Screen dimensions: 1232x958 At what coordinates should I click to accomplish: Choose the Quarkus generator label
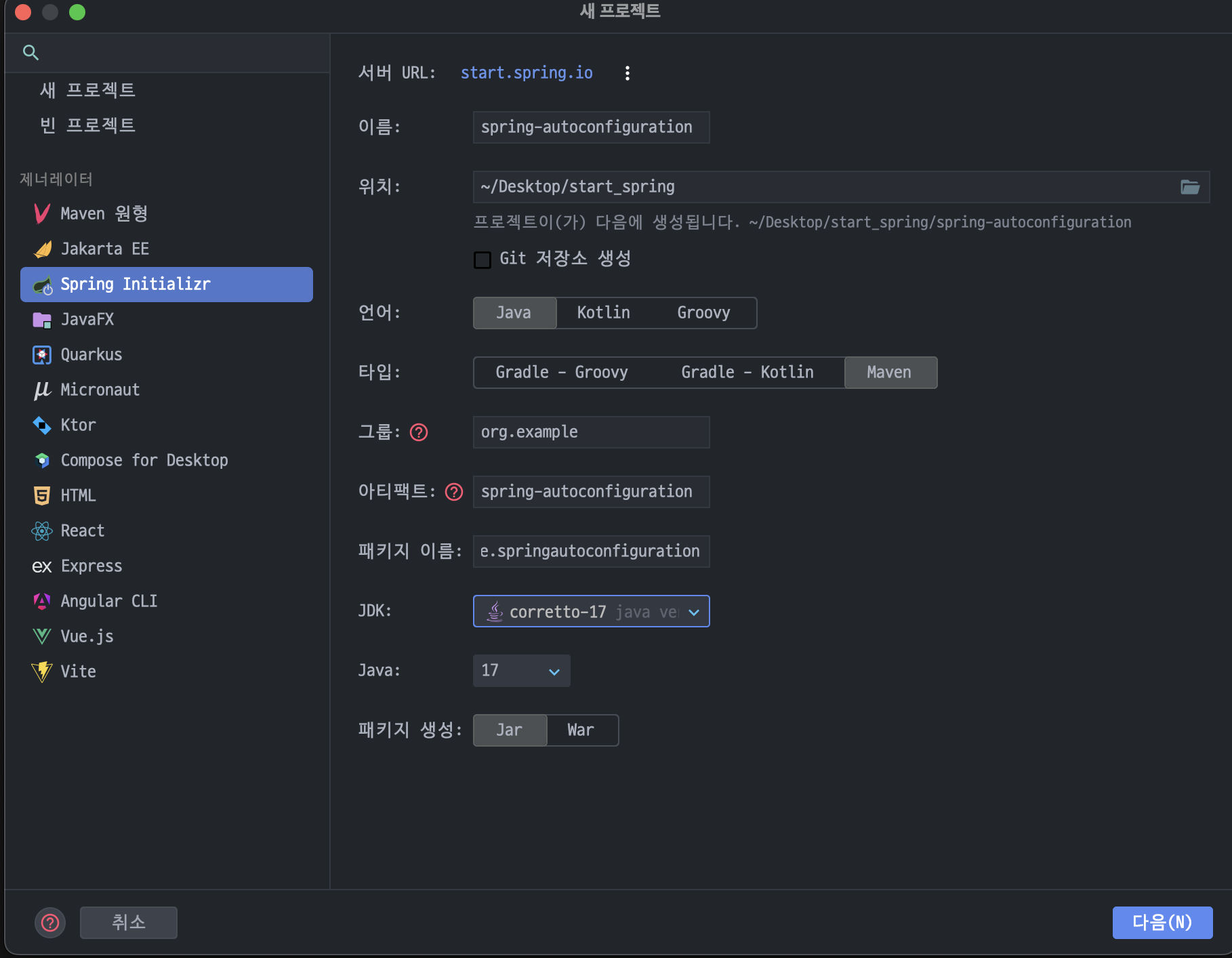tap(91, 355)
